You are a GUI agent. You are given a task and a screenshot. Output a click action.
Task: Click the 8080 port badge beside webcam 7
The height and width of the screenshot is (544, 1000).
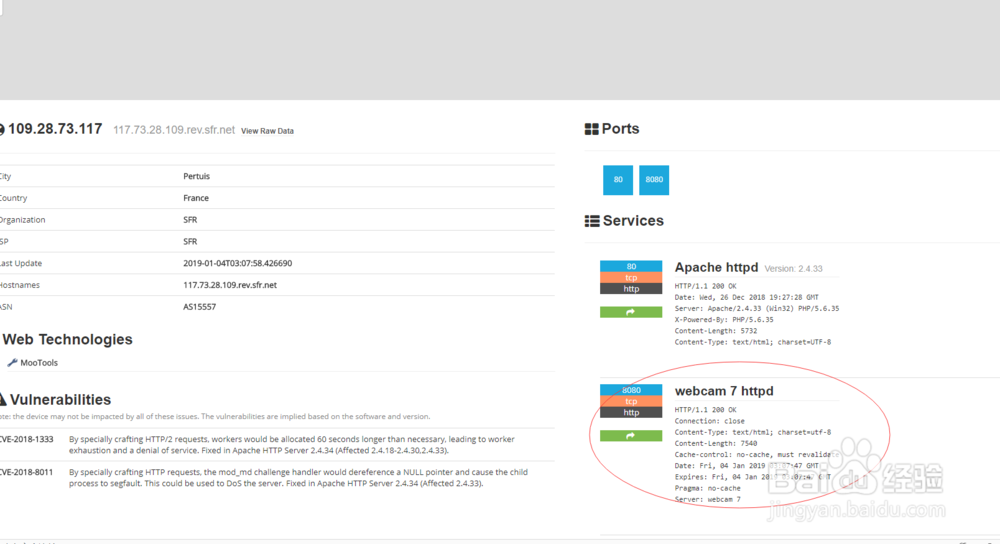(x=631, y=390)
